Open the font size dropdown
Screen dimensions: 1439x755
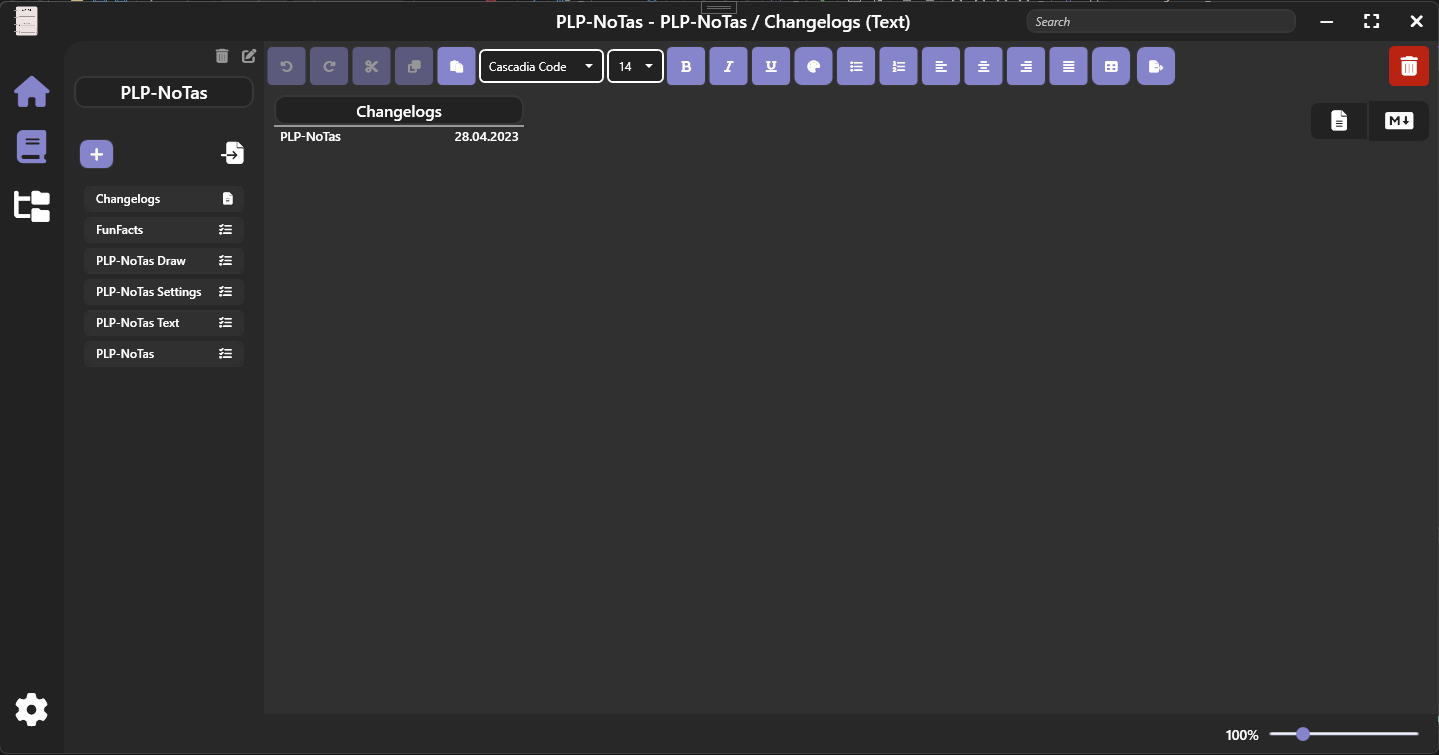pyautogui.click(x=635, y=65)
